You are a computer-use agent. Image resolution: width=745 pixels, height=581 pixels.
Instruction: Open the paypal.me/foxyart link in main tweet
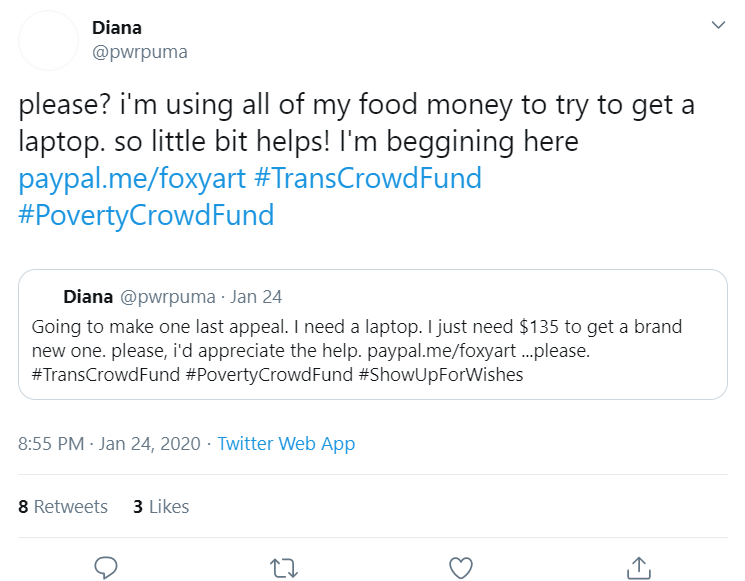[x=132, y=179]
